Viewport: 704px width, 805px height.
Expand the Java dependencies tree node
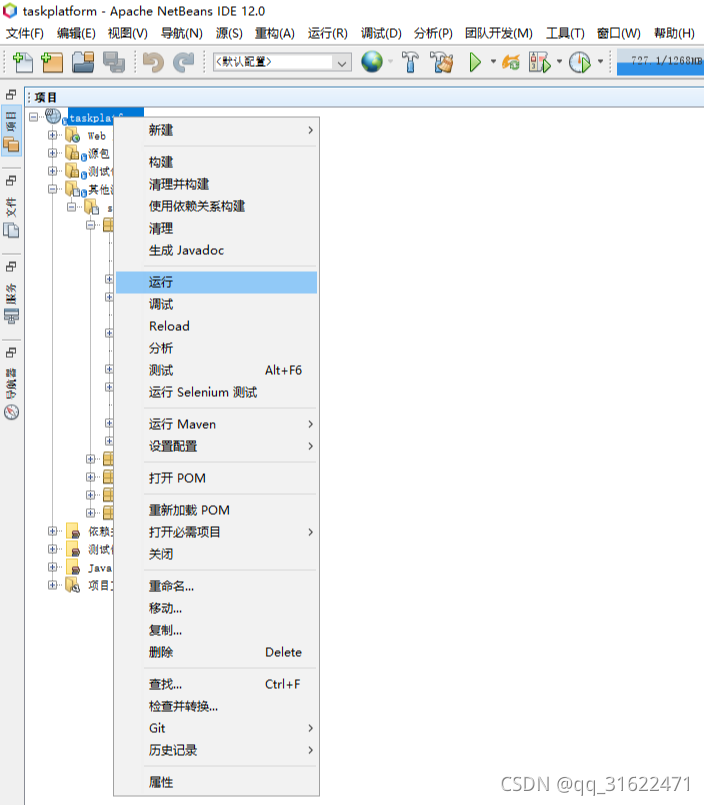click(x=52, y=567)
